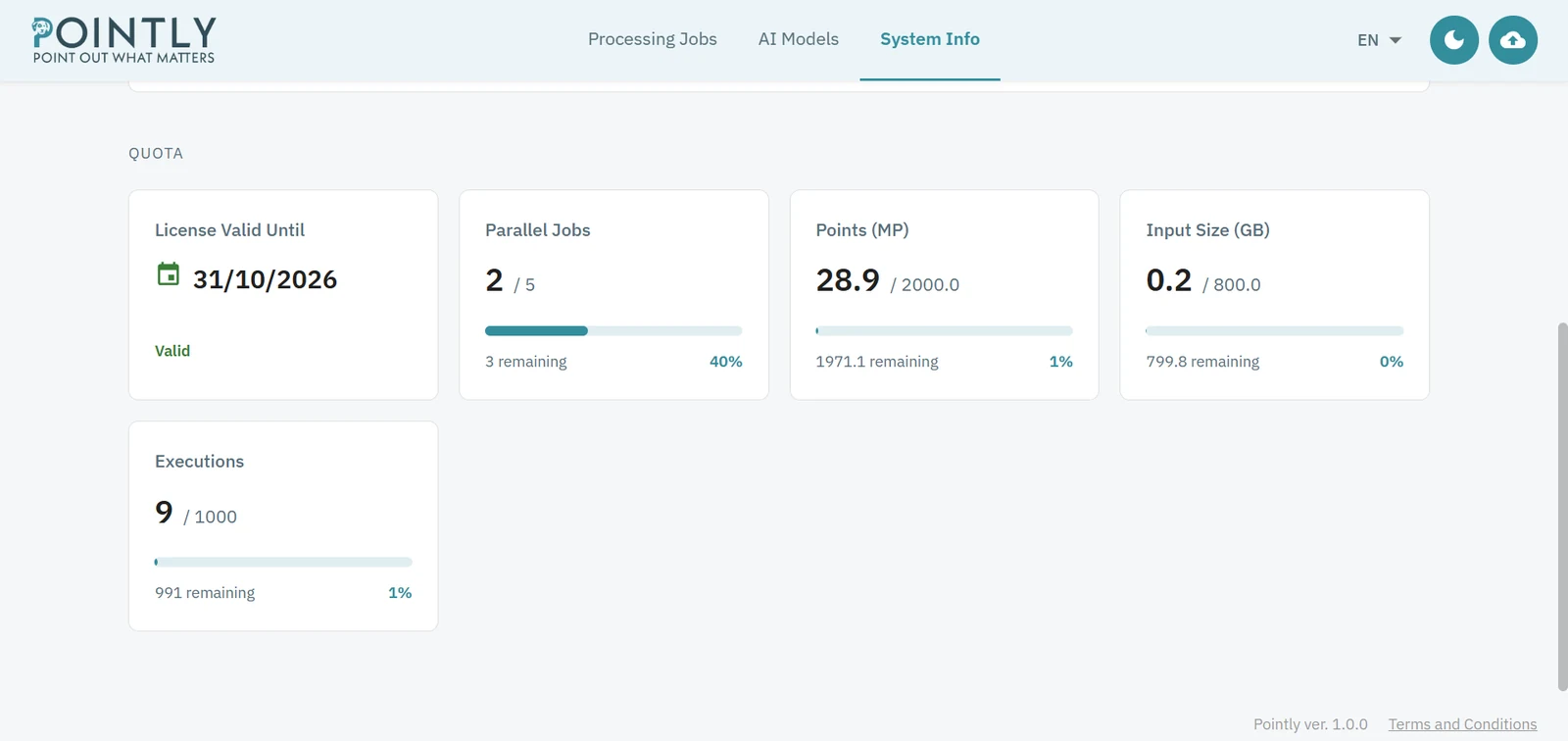The height and width of the screenshot is (741, 1568).
Task: Click the Input Size (GB) card title
Action: tap(1207, 230)
